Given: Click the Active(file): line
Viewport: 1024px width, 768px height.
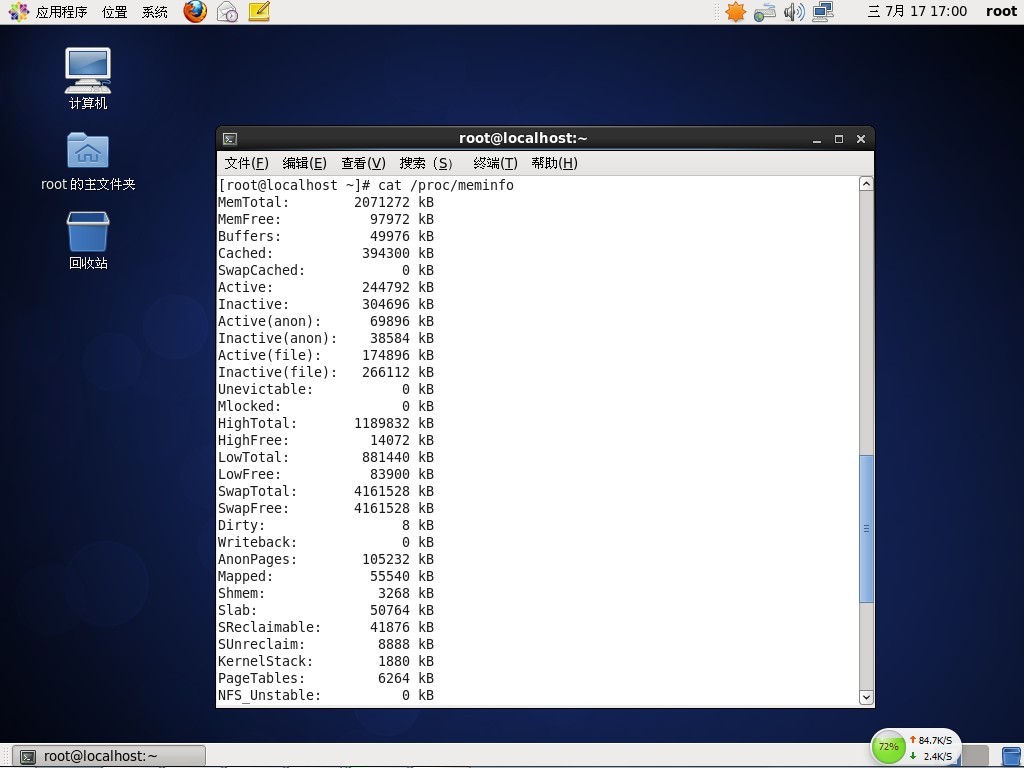Looking at the screenshot, I should (x=326, y=355).
